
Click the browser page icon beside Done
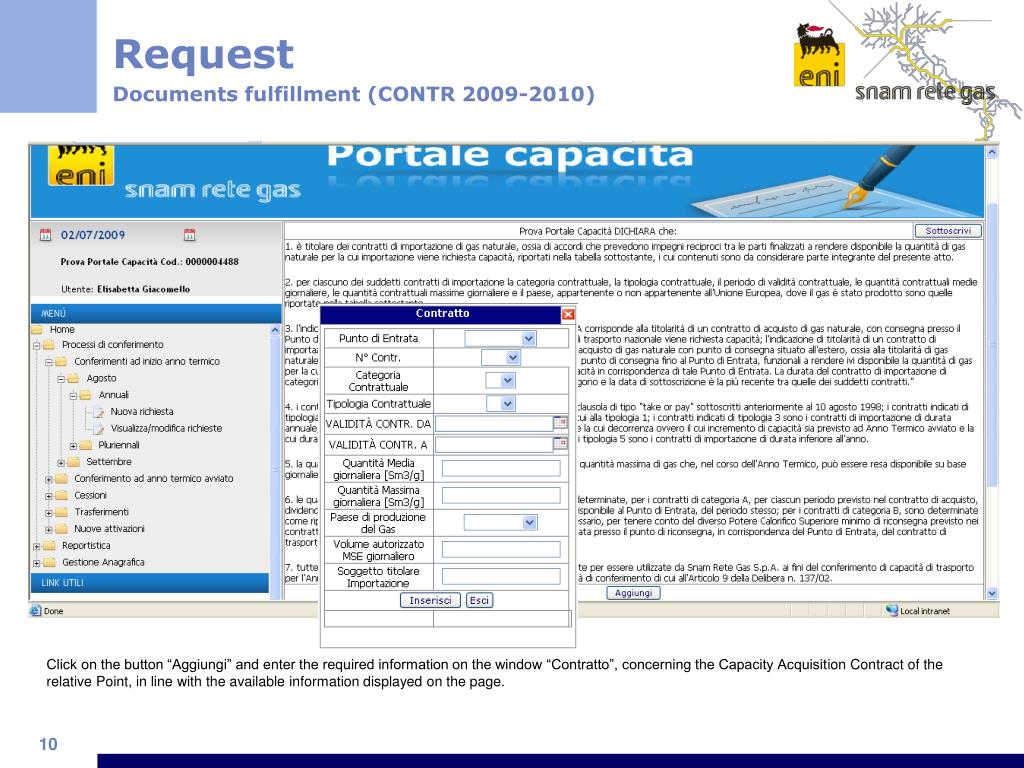pos(35,611)
